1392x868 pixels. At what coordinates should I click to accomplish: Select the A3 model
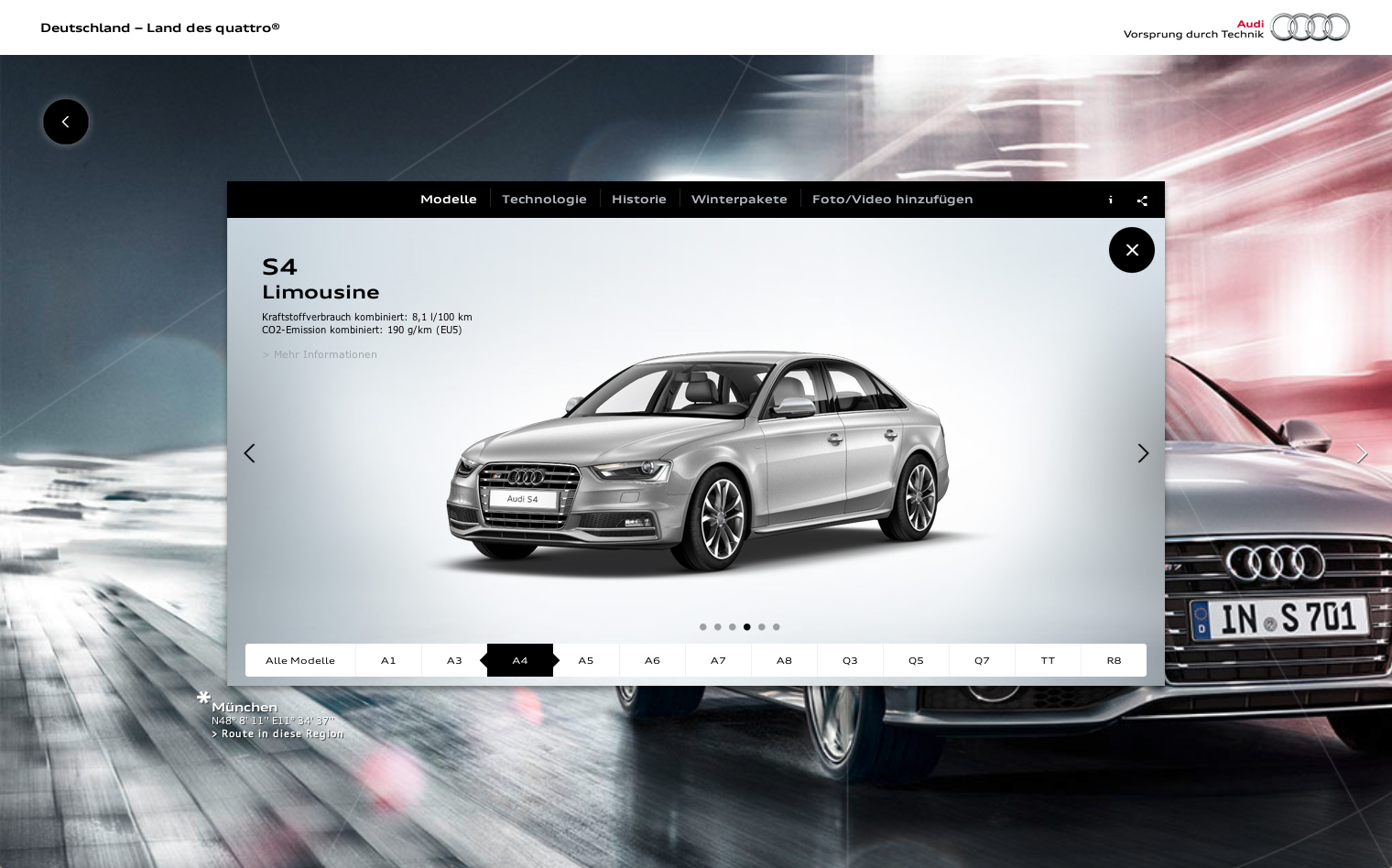[x=454, y=660]
